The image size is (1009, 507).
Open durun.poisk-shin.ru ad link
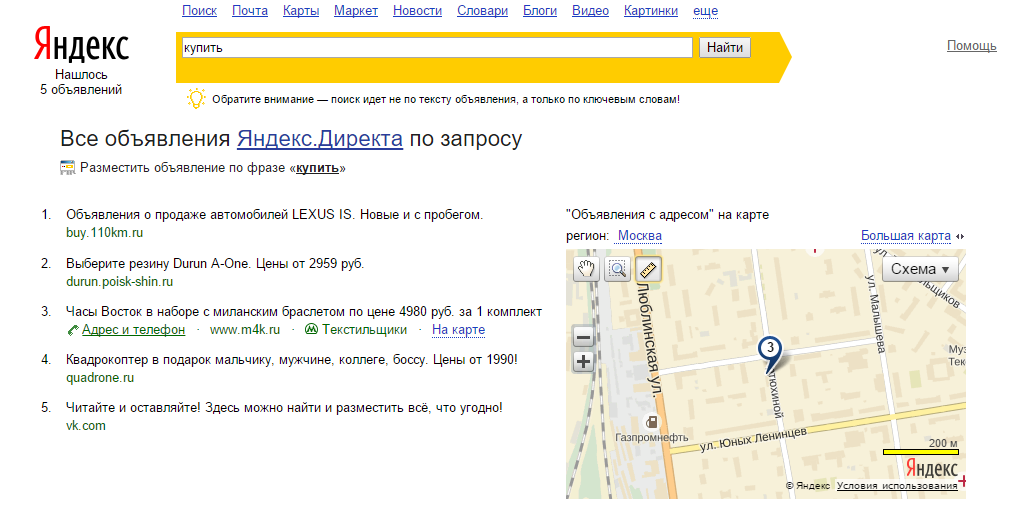coord(119,282)
